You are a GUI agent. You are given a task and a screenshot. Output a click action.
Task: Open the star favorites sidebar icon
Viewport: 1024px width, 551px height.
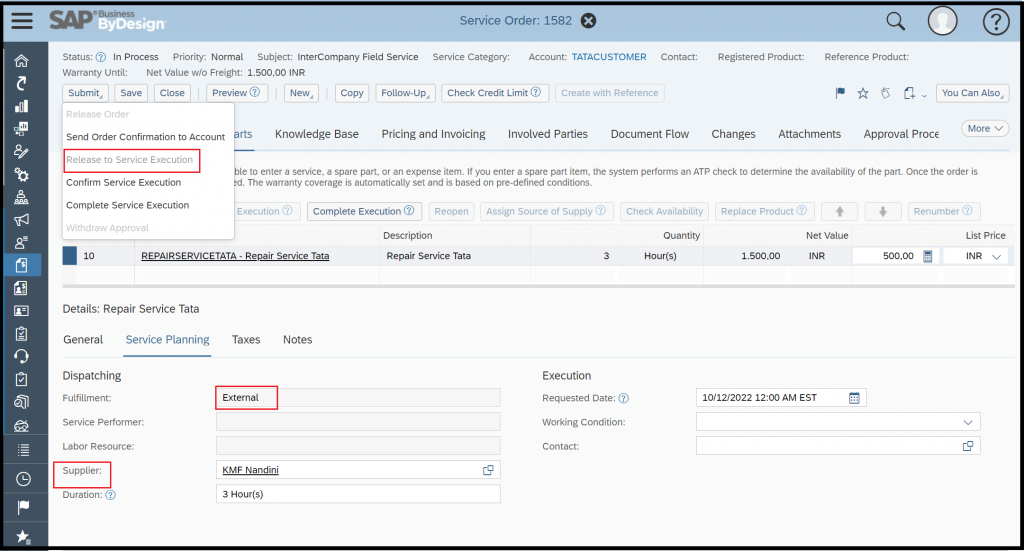coord(23,537)
